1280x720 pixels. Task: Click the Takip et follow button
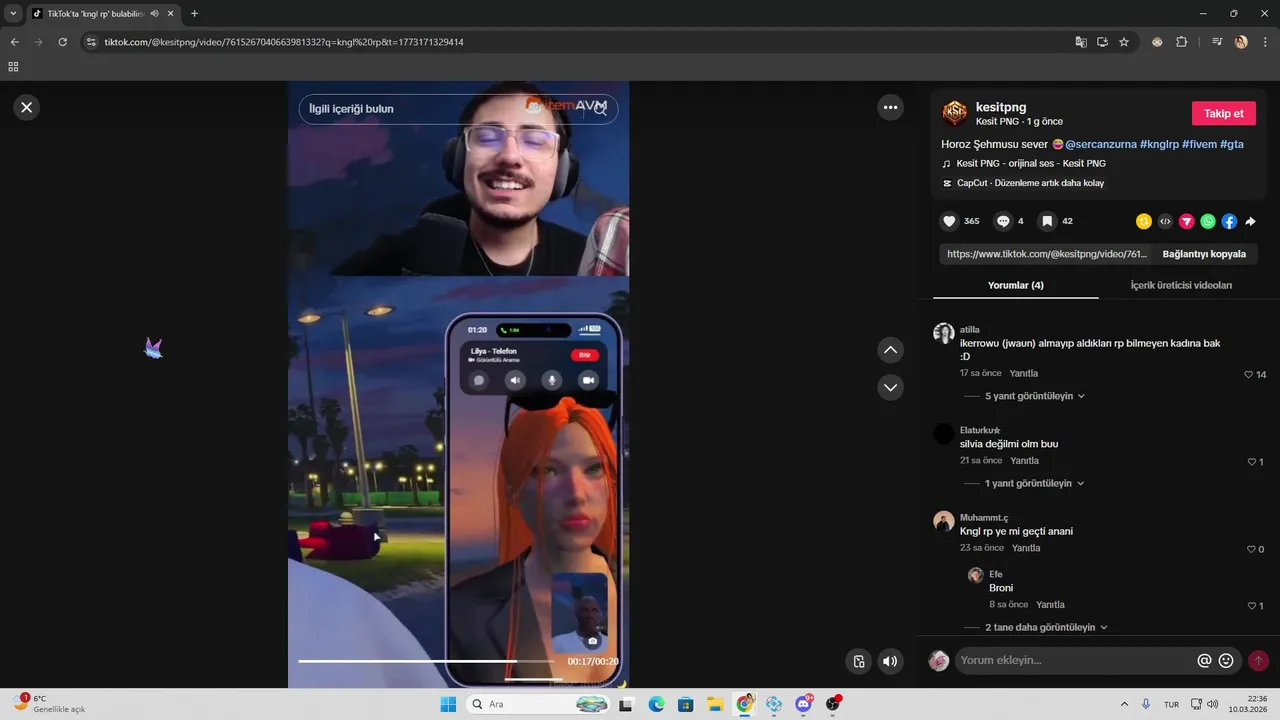[x=1223, y=113]
